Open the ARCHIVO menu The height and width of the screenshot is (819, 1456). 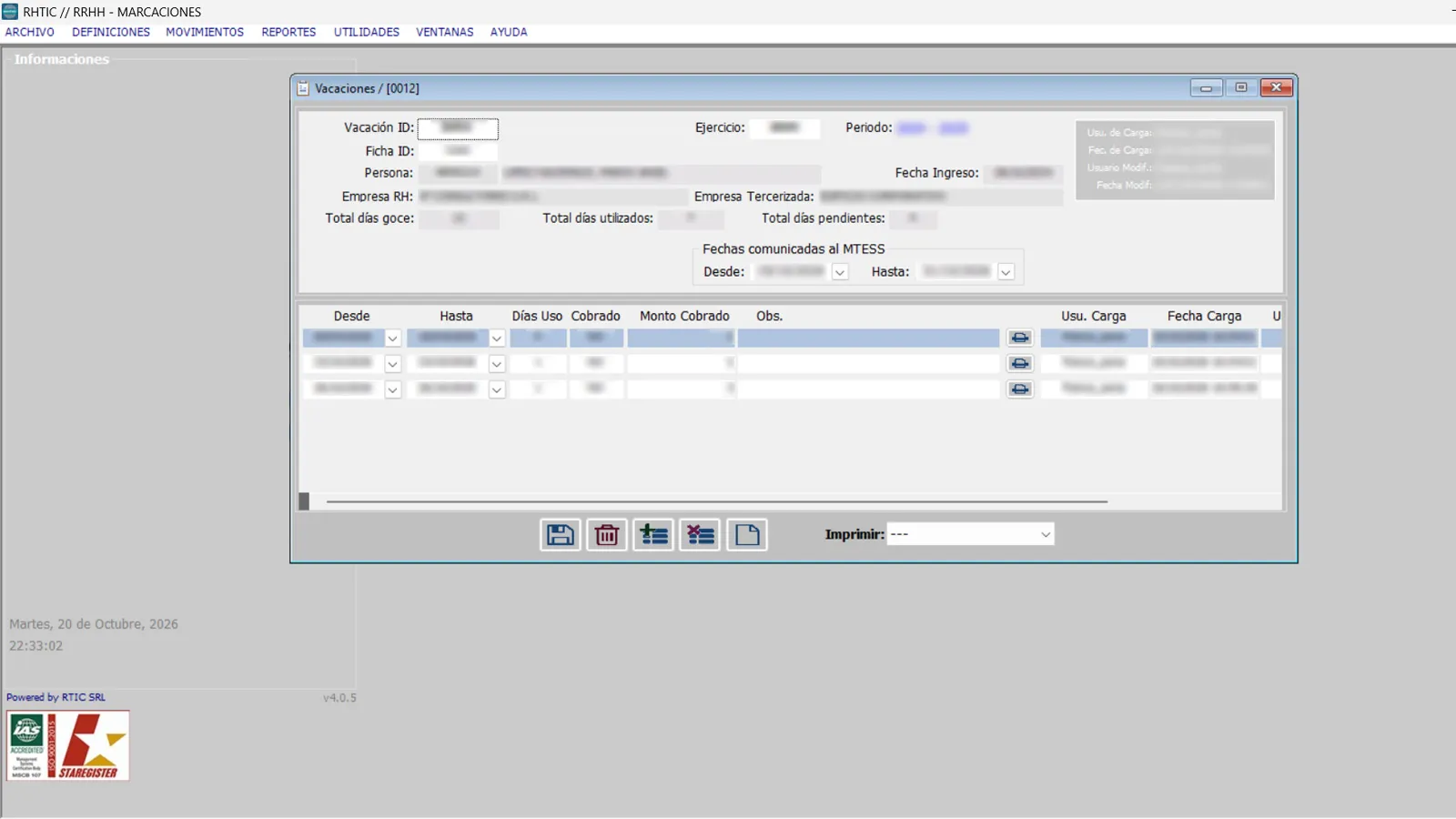(30, 32)
